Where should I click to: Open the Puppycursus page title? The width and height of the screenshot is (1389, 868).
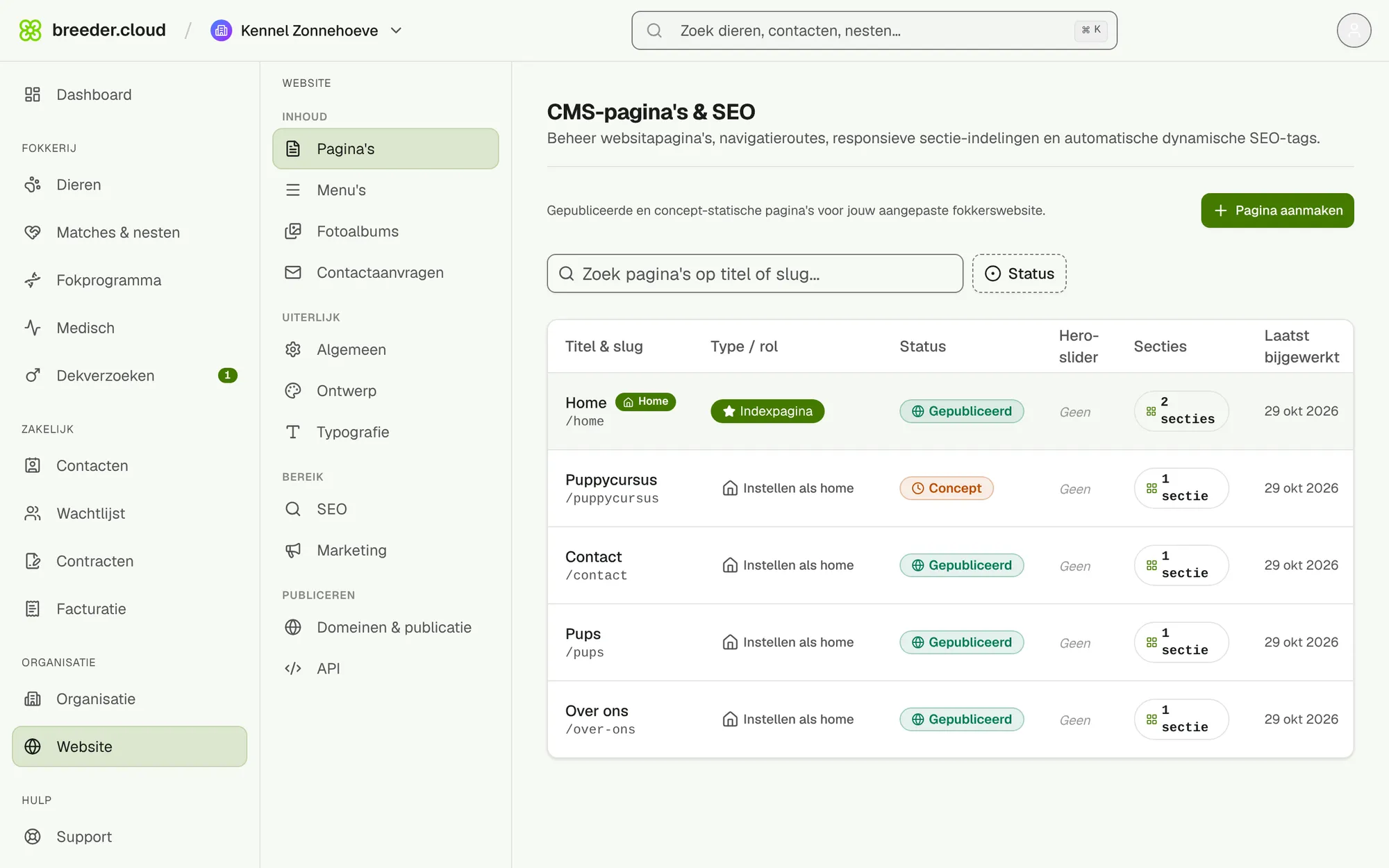pyautogui.click(x=611, y=480)
